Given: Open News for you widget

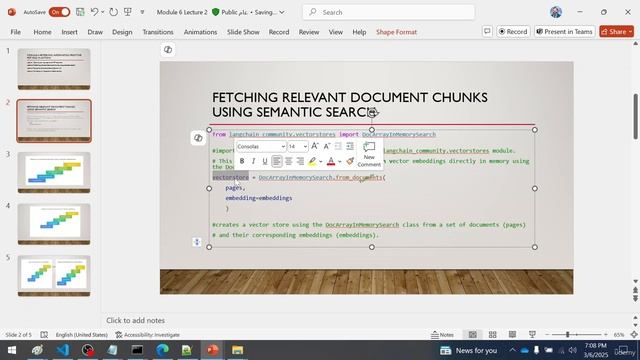Looking at the screenshot, I should 469,350.
